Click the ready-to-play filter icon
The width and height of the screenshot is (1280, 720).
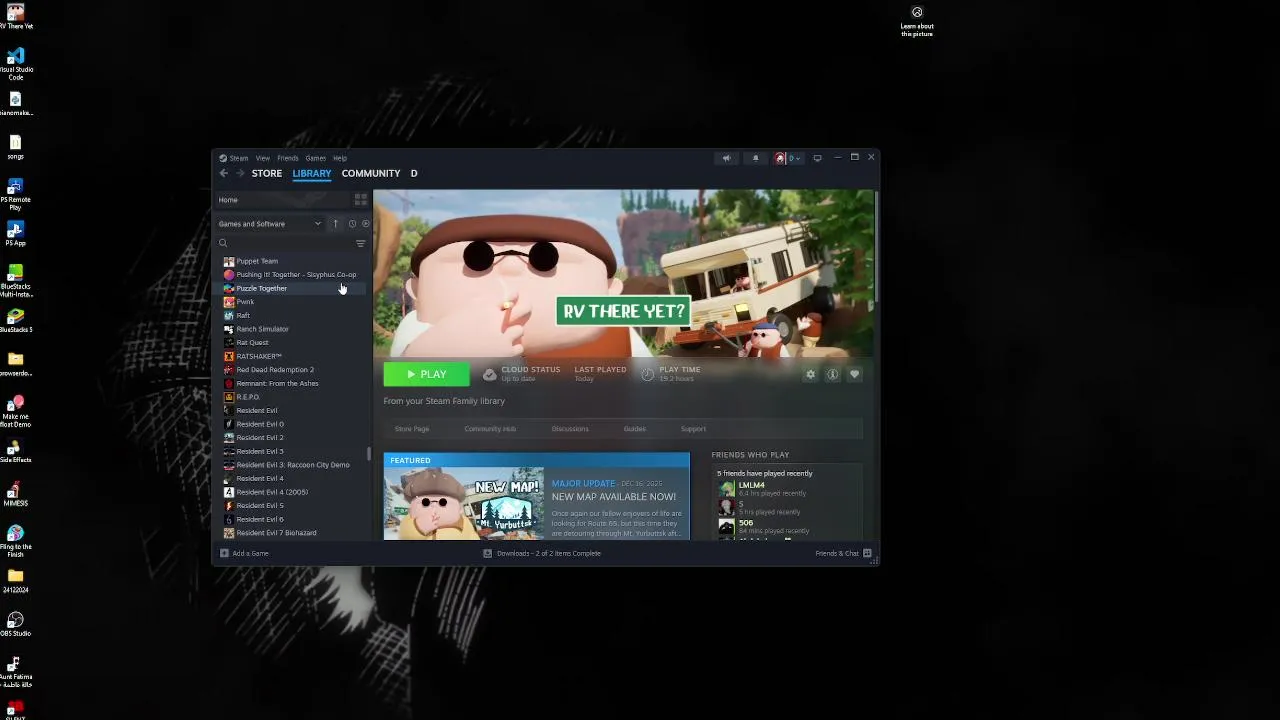point(365,224)
